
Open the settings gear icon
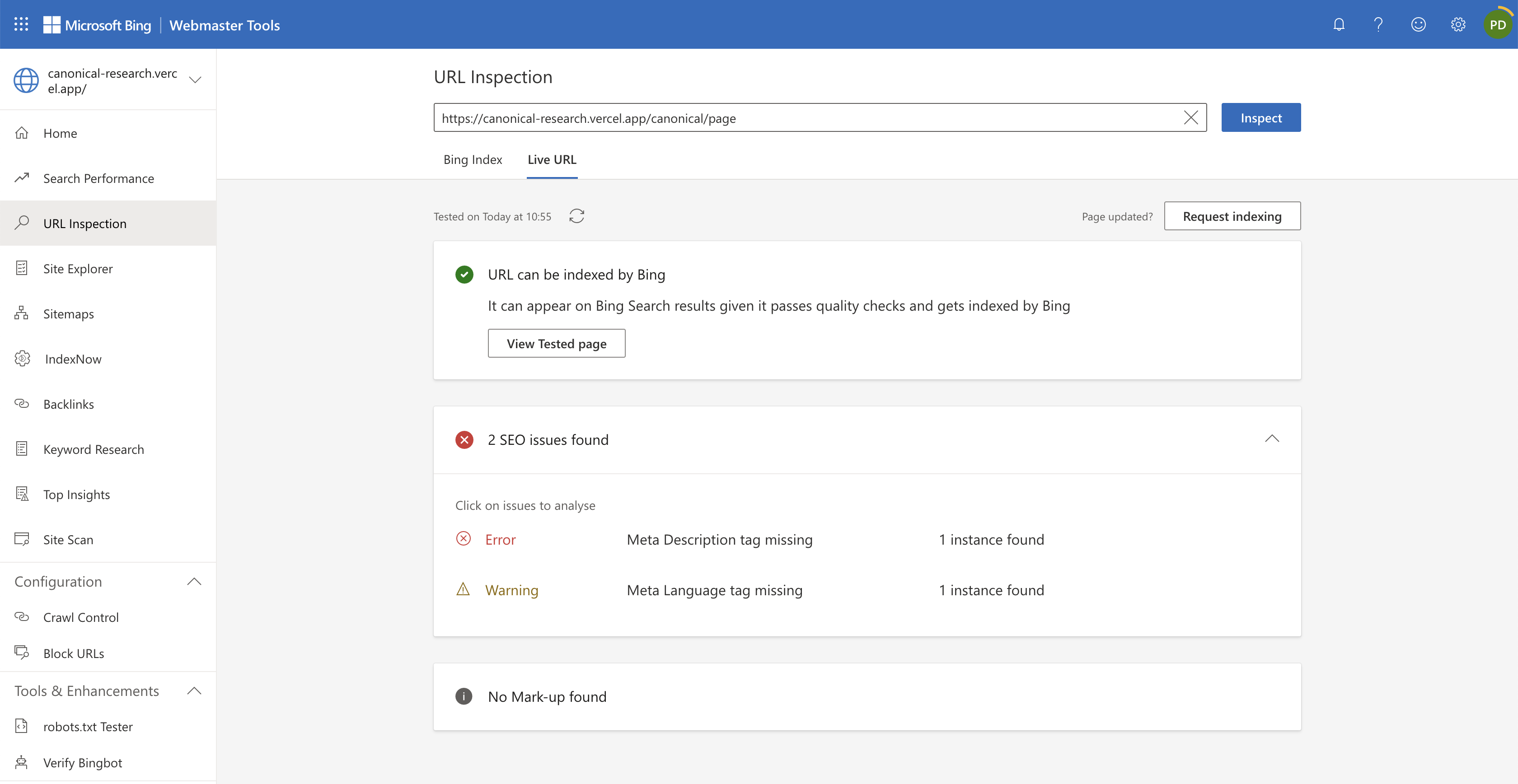1458,24
